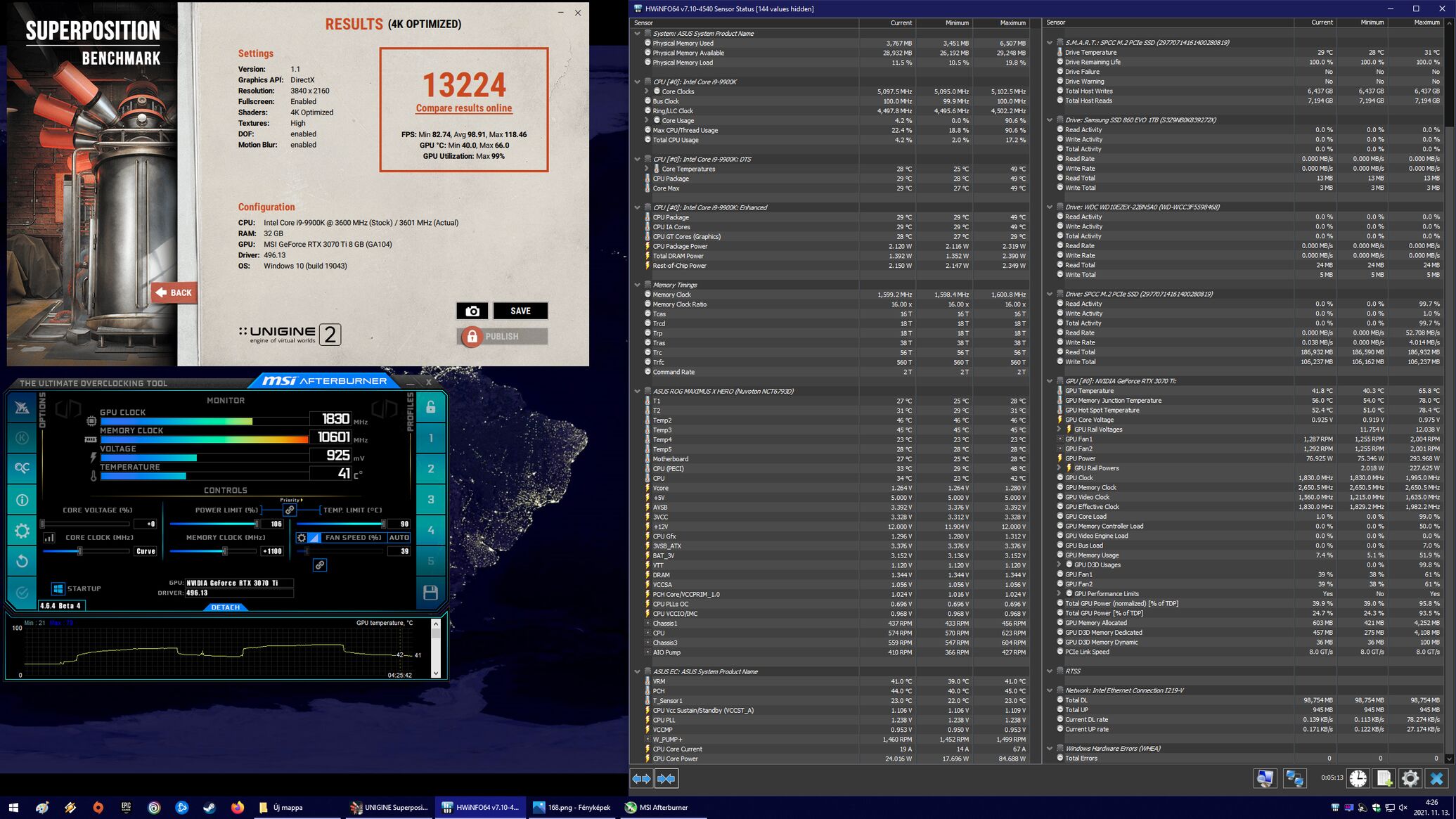Toggle fan speed sync link icon
Screen dimensions: 1456x819
point(320,565)
